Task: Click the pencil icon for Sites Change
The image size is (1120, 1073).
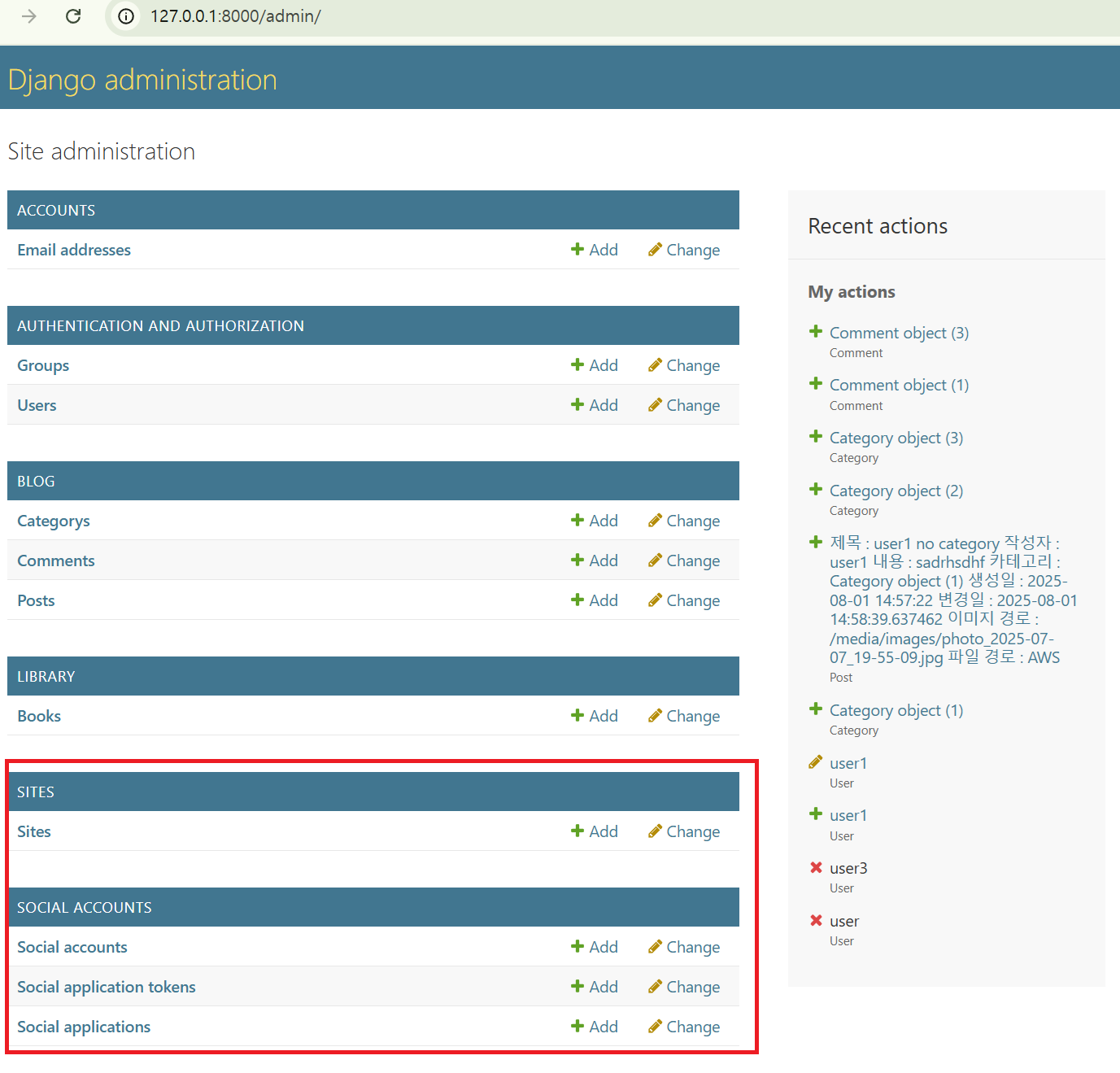Action: [x=655, y=831]
